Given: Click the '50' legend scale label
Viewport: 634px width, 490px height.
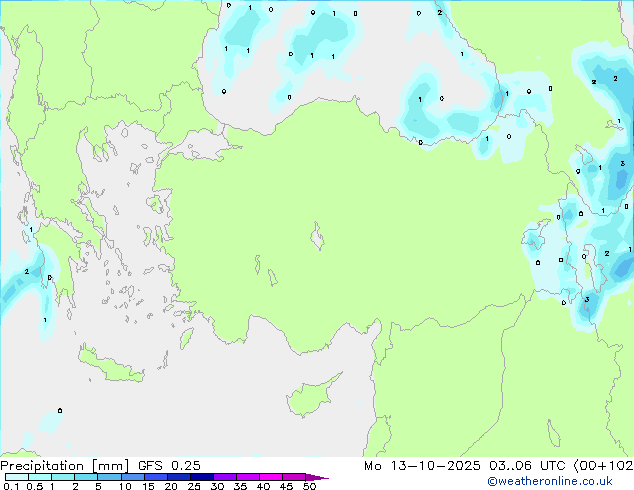Looking at the screenshot, I should pyautogui.click(x=309, y=486).
